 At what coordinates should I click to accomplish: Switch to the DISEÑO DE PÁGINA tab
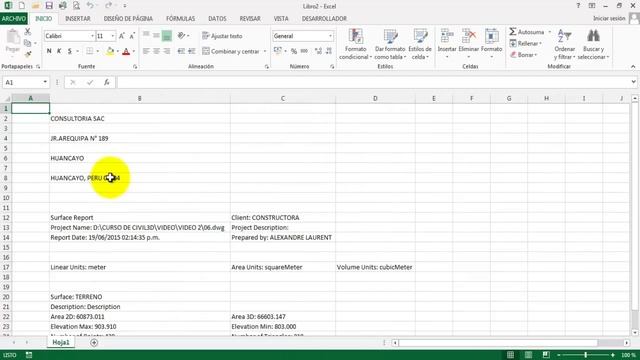click(x=128, y=19)
